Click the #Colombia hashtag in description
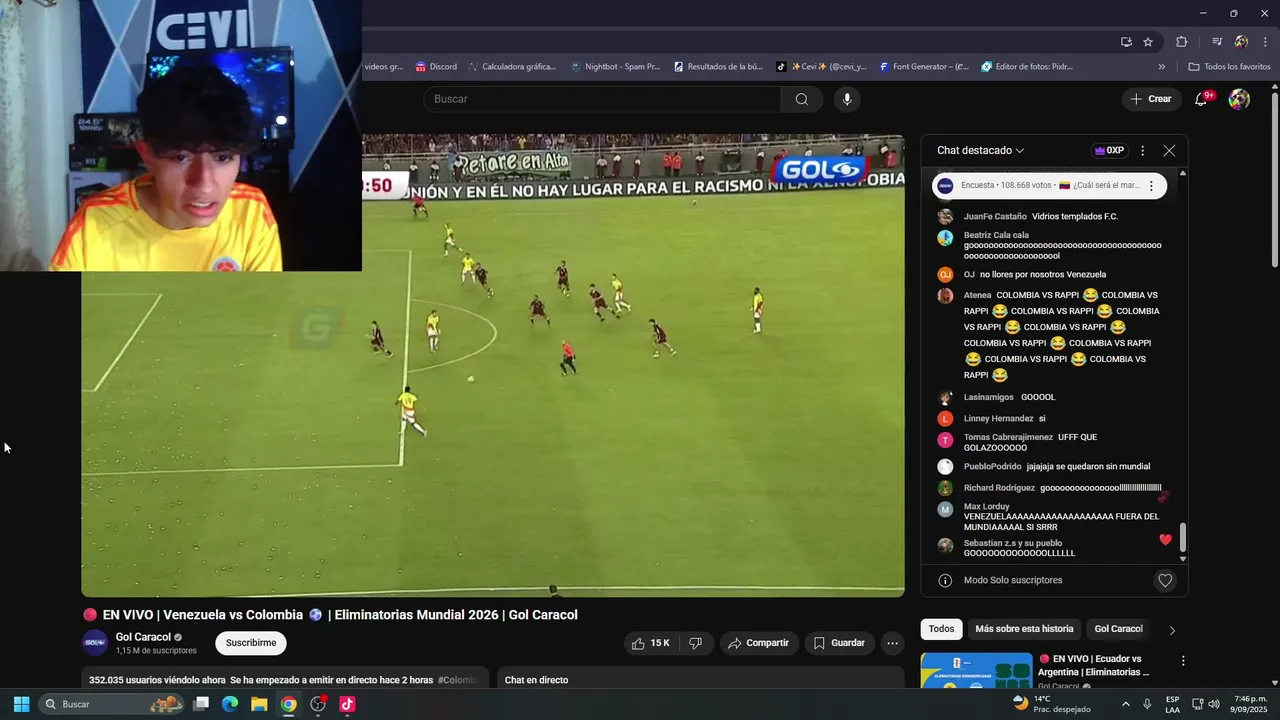The width and height of the screenshot is (1280, 720). (458, 680)
